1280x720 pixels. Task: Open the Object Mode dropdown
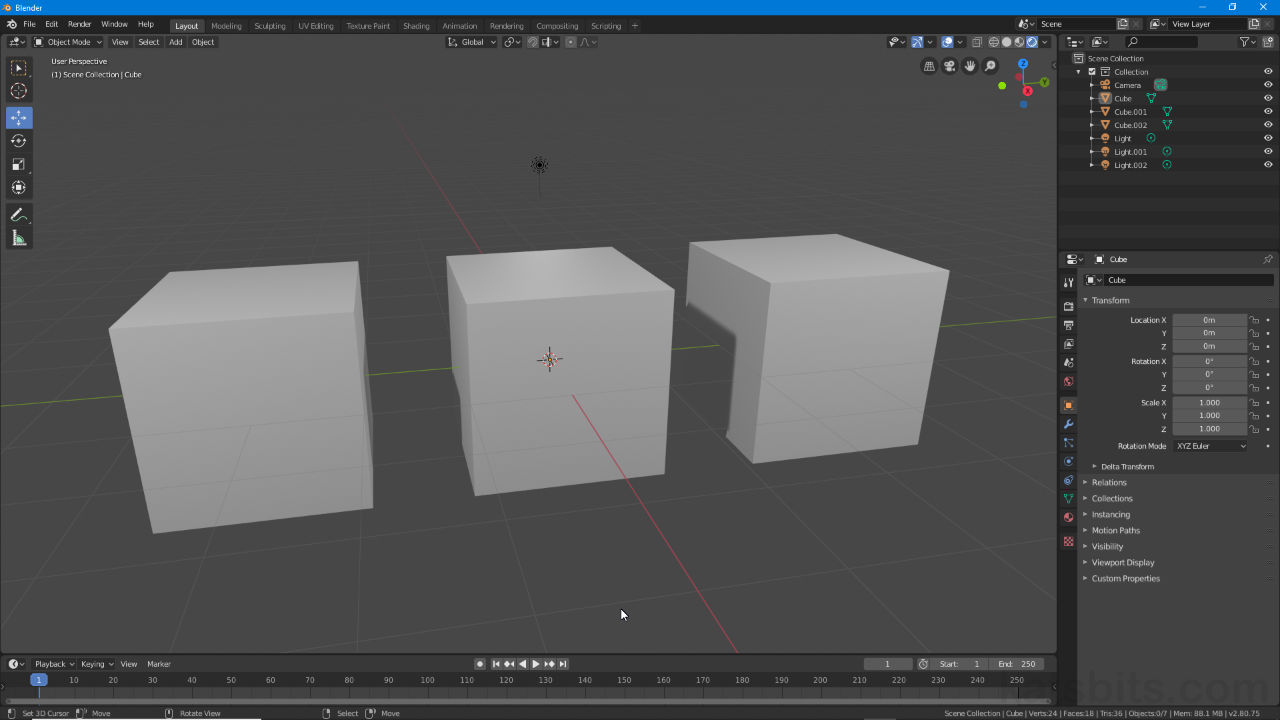click(x=68, y=42)
